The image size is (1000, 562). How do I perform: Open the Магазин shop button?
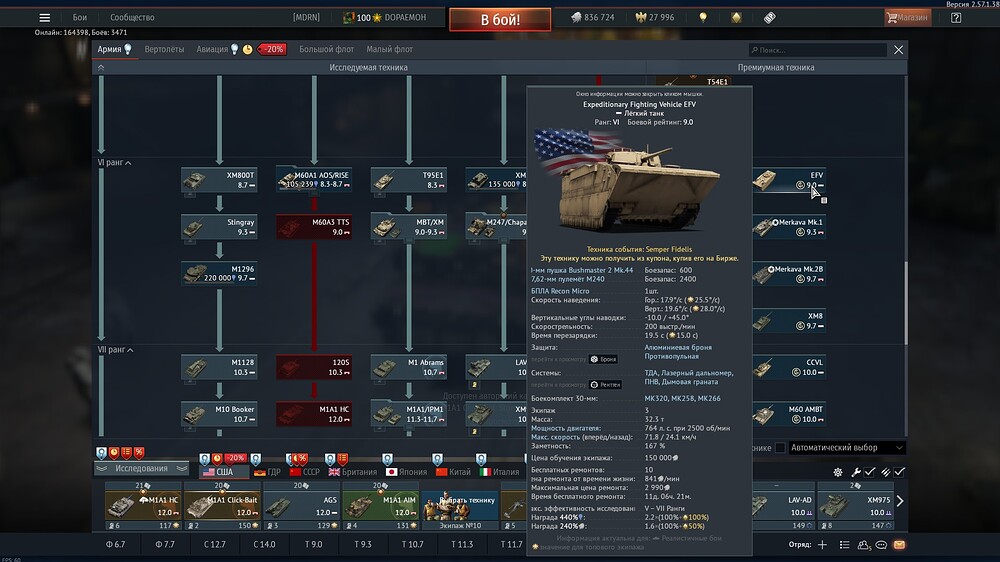907,18
